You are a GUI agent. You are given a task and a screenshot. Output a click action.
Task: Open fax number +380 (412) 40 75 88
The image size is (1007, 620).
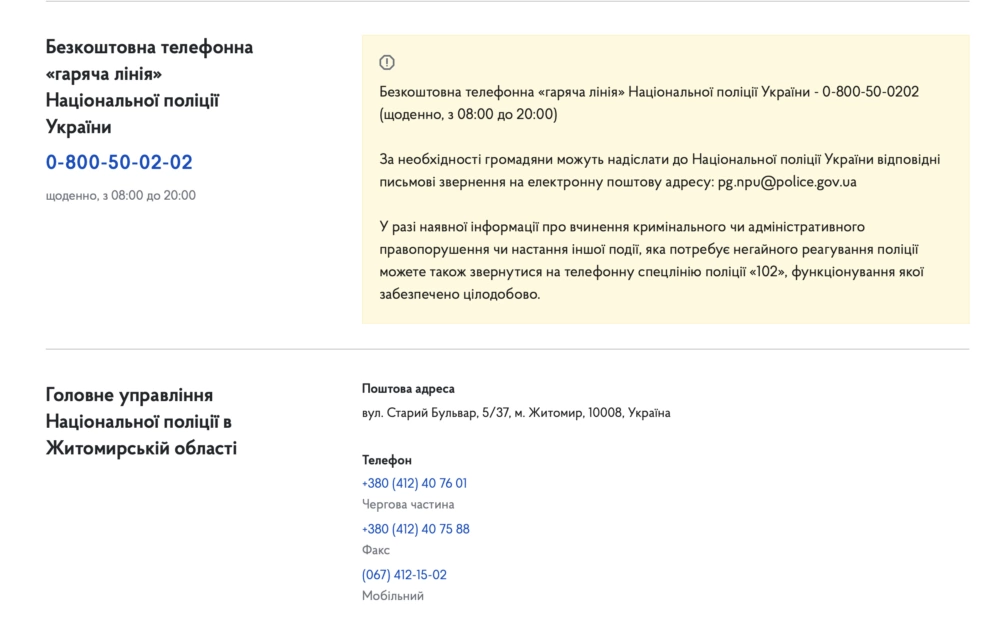416,529
